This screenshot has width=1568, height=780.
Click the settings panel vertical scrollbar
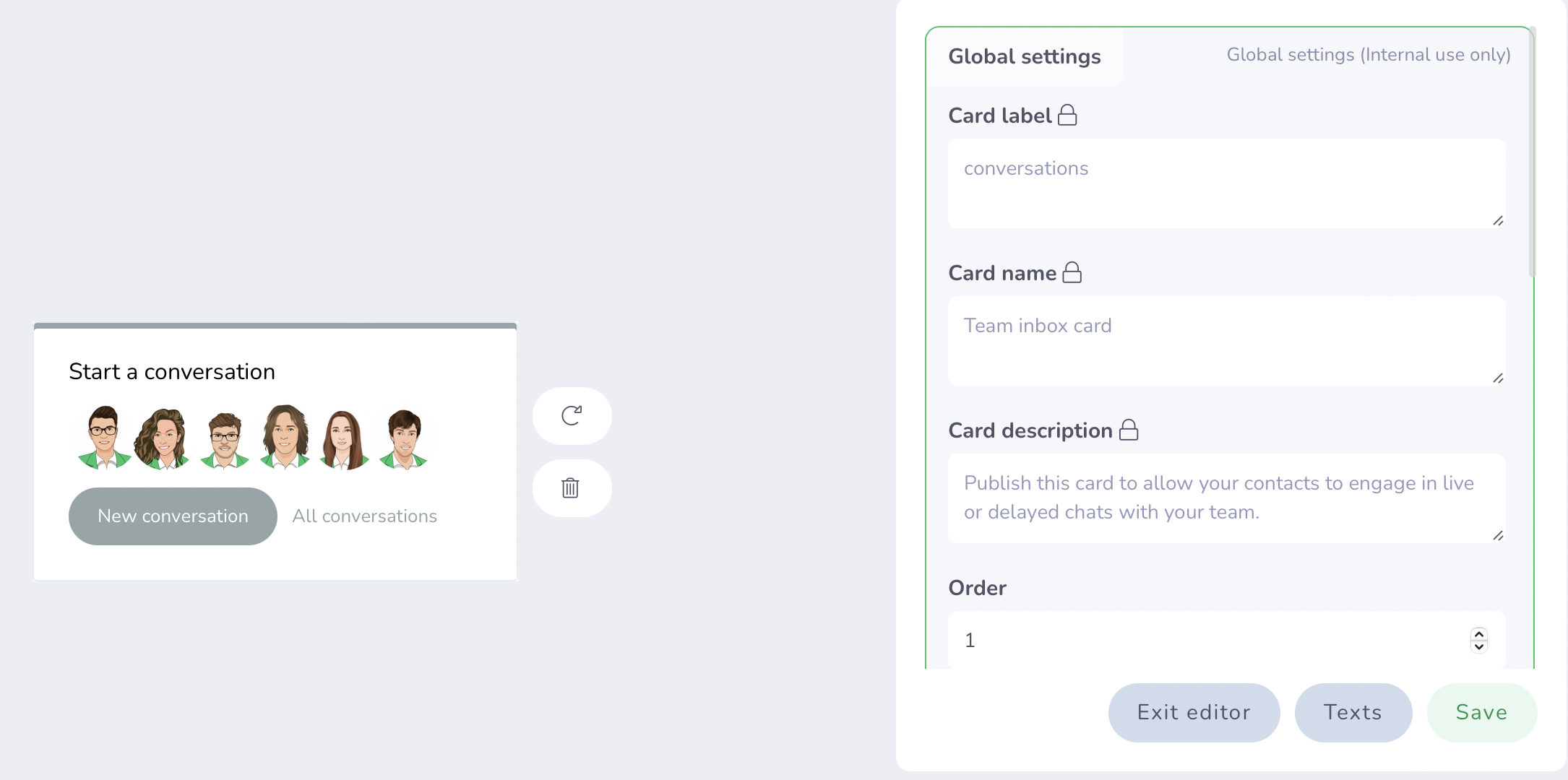1532,152
